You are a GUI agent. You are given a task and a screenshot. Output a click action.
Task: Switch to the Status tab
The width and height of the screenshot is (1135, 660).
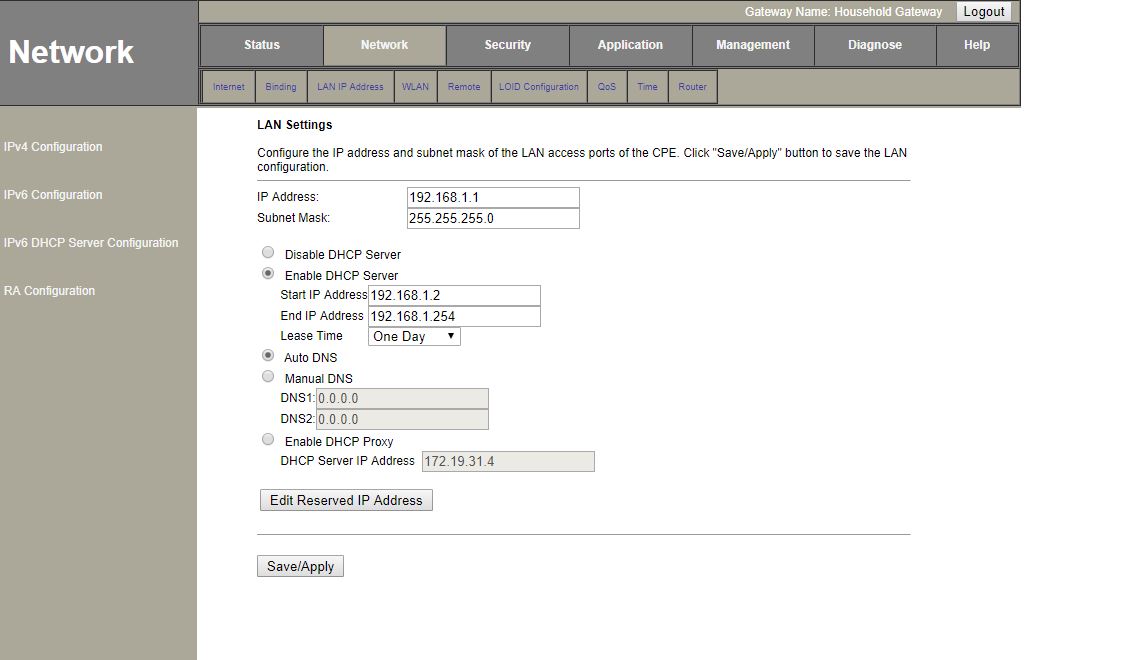262,45
